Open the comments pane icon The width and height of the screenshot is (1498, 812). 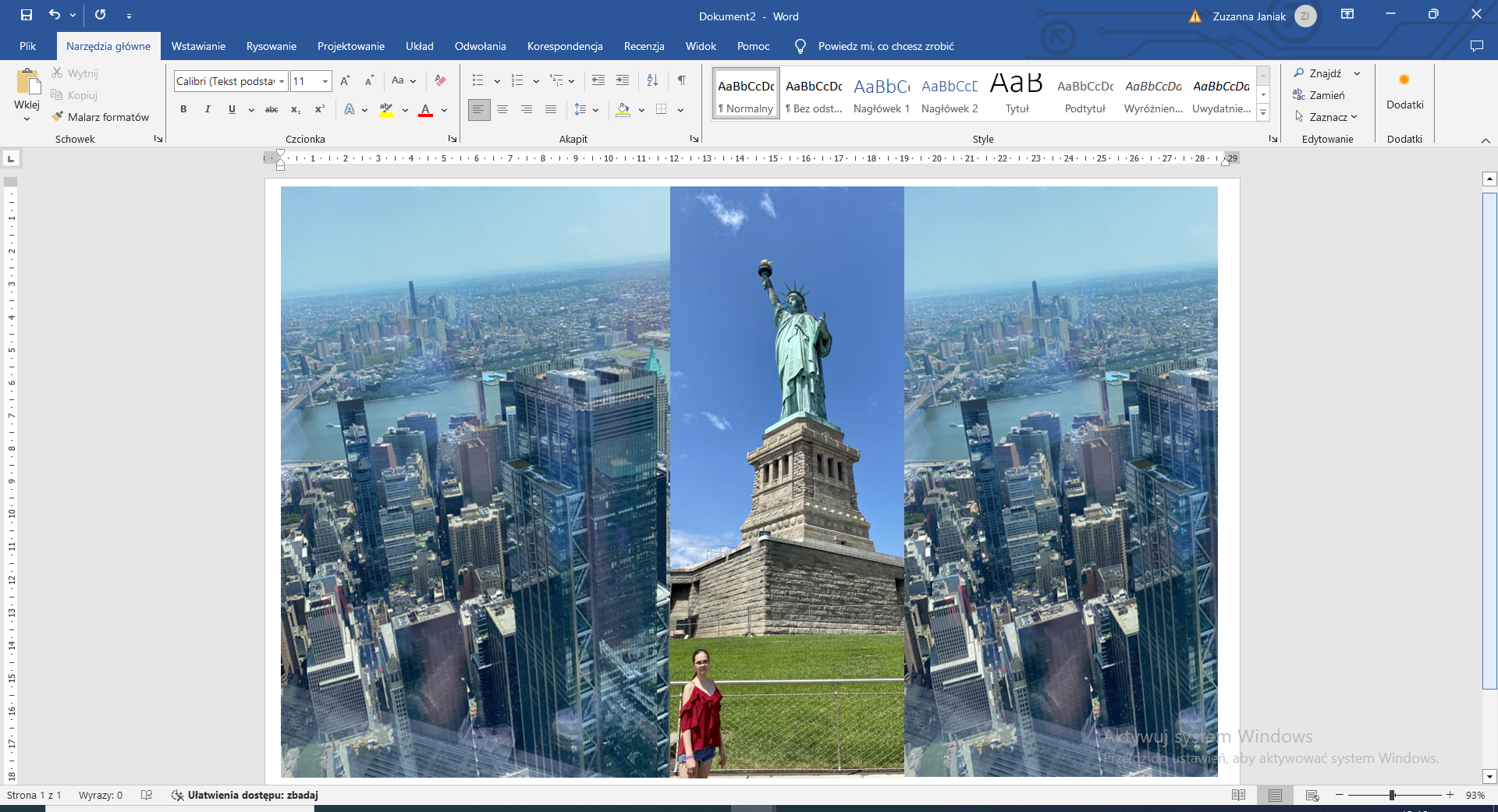point(1476,46)
